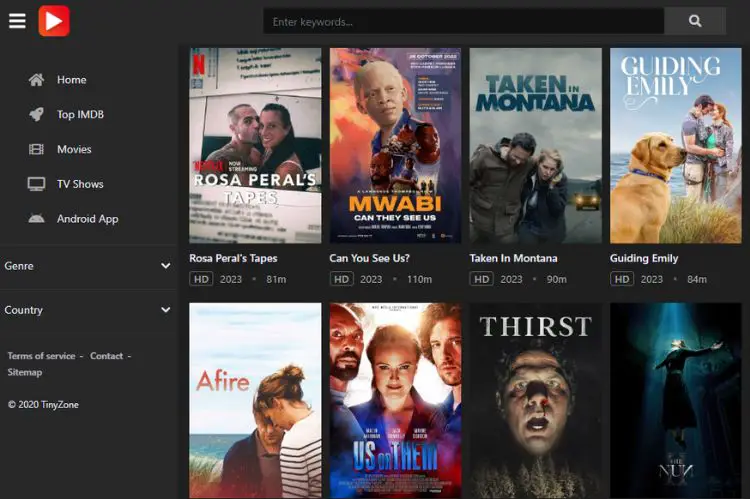Select the Taken In Montana poster

tap(536, 145)
